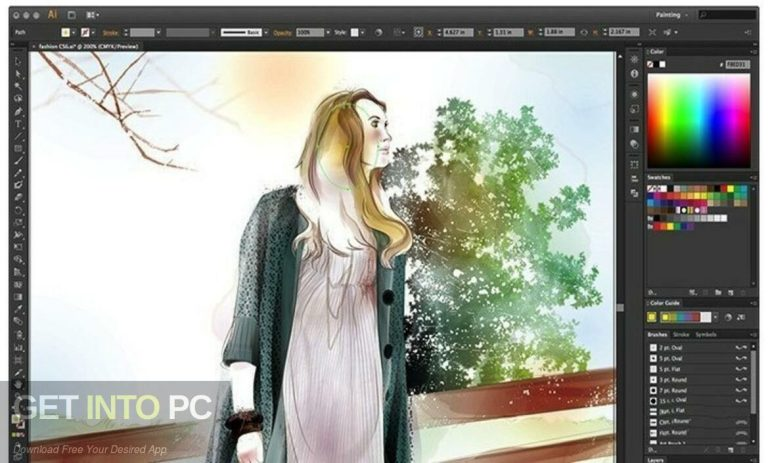Screen dimensions: 768x463
Task: Select the 3 pt. Round brush
Action: tap(698, 380)
